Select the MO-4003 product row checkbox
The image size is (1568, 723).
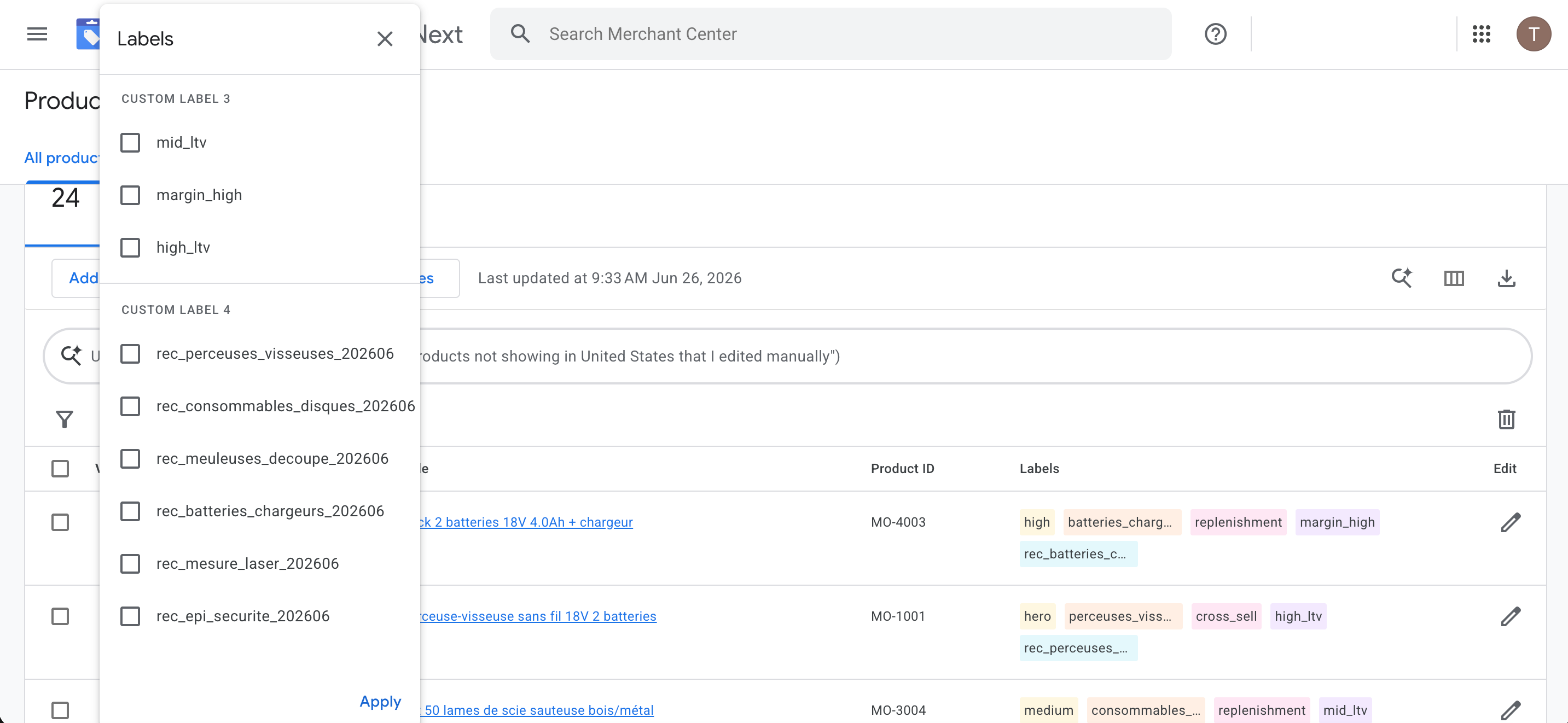(60, 522)
